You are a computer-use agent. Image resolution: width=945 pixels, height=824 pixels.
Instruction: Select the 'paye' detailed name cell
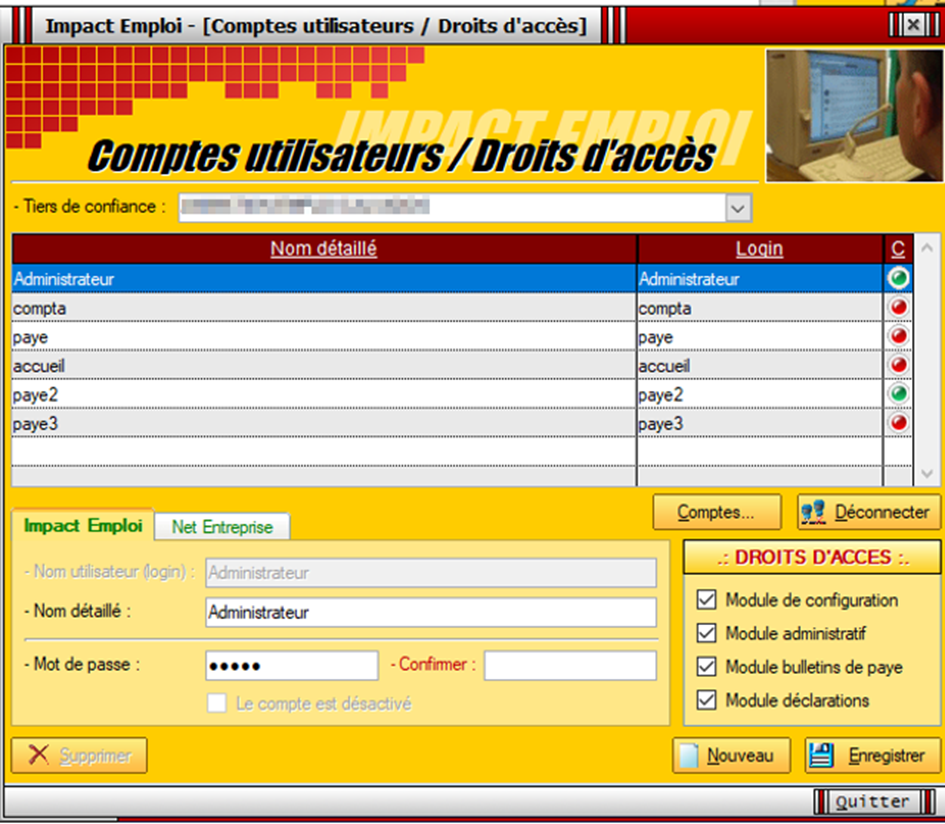pos(324,337)
